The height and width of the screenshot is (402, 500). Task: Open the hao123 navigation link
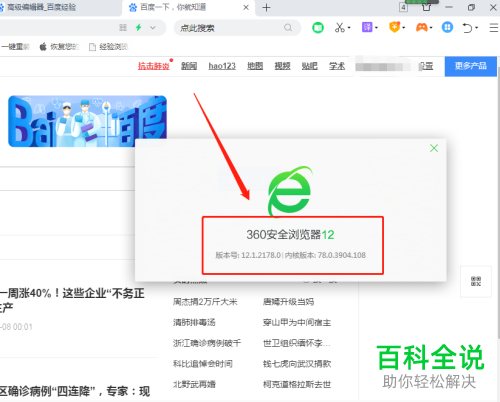pos(222,66)
